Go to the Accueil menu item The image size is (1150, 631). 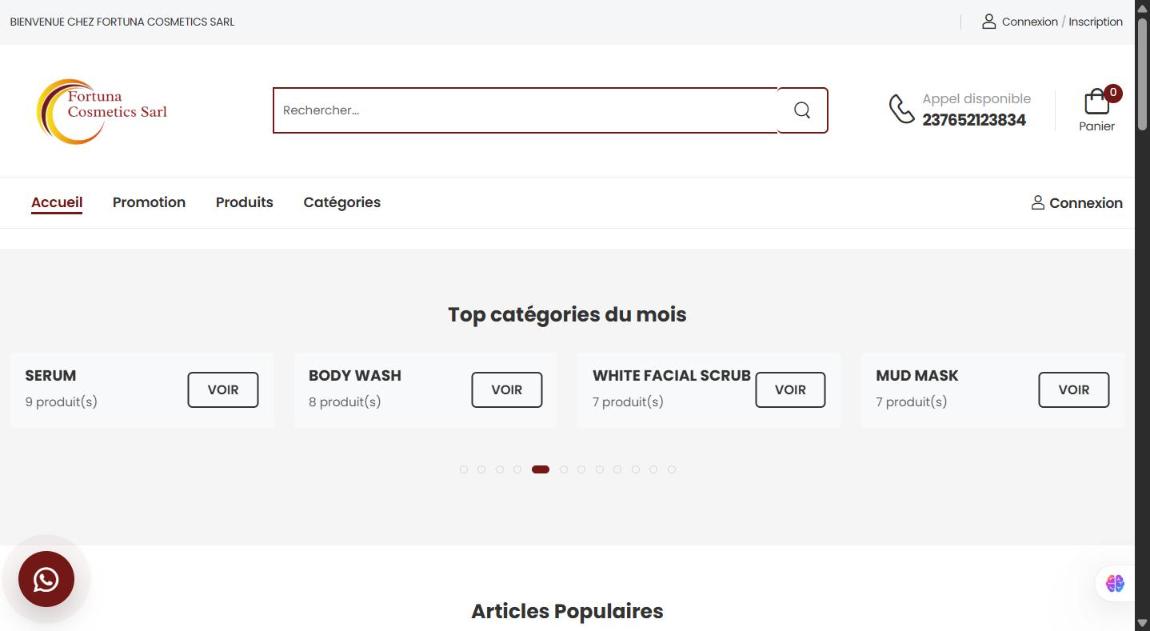(x=56, y=203)
